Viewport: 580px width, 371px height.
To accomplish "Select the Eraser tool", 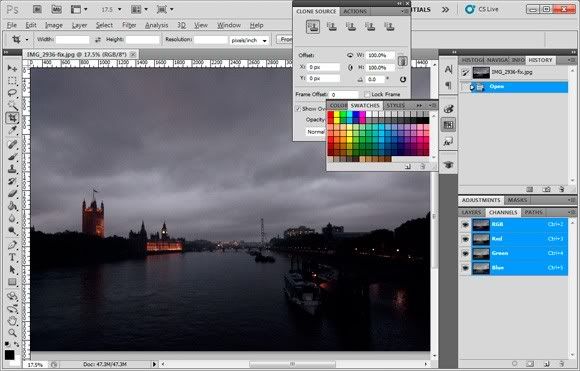I will pyautogui.click(x=12, y=193).
